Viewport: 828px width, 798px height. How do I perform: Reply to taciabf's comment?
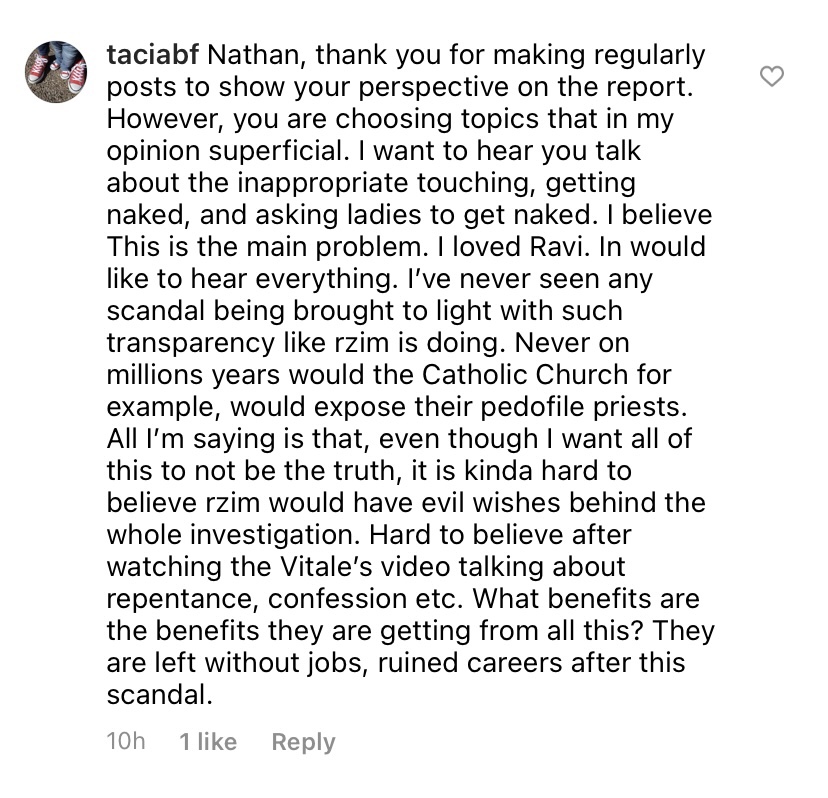303,741
